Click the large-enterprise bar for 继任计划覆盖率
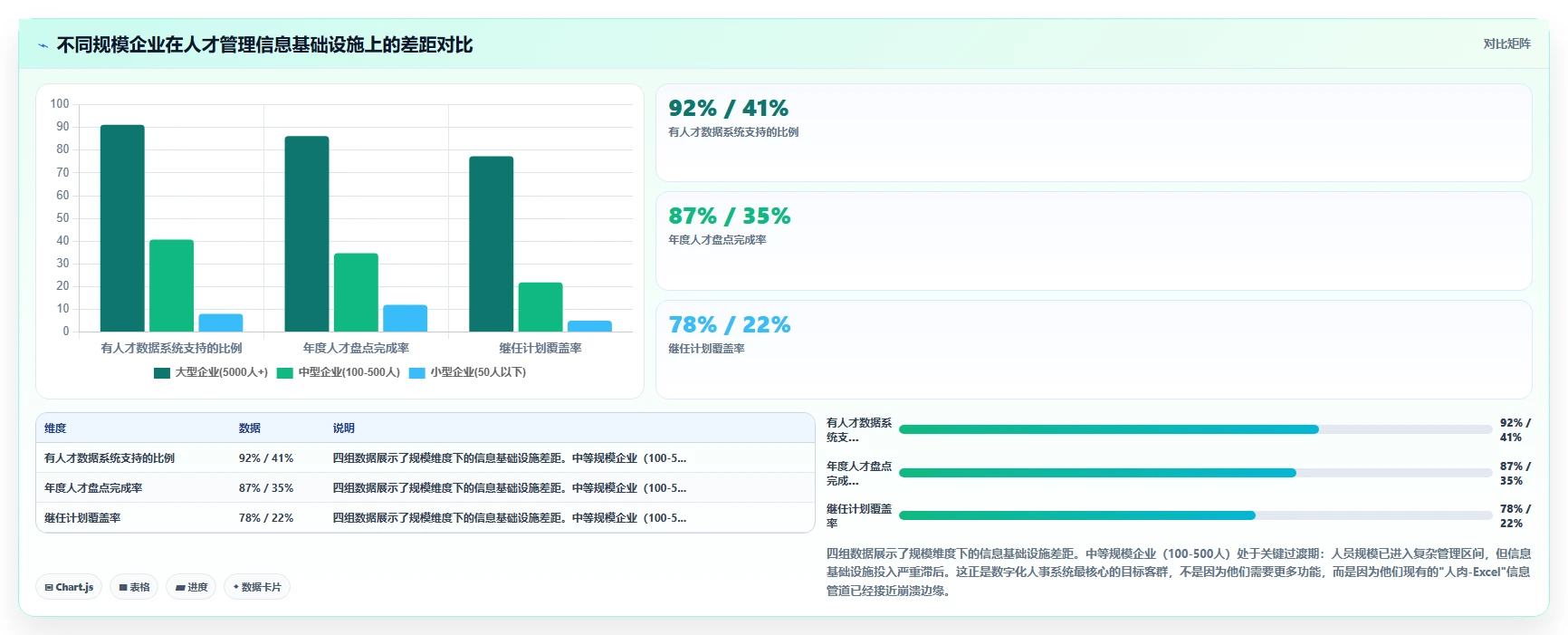The image size is (1568, 635). (x=492, y=244)
